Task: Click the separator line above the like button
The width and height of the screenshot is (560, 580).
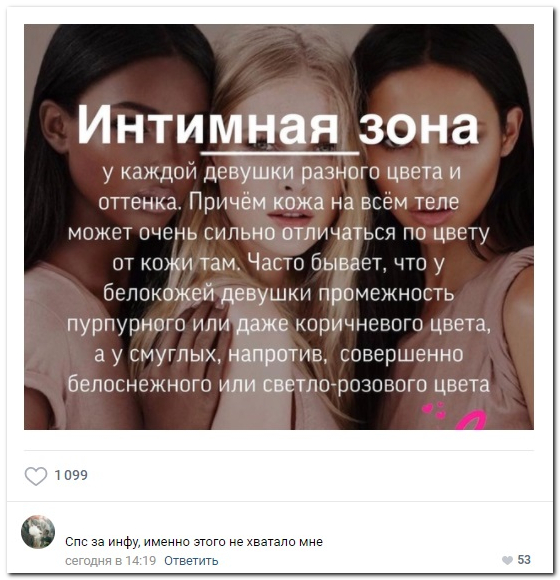Action: point(279,451)
